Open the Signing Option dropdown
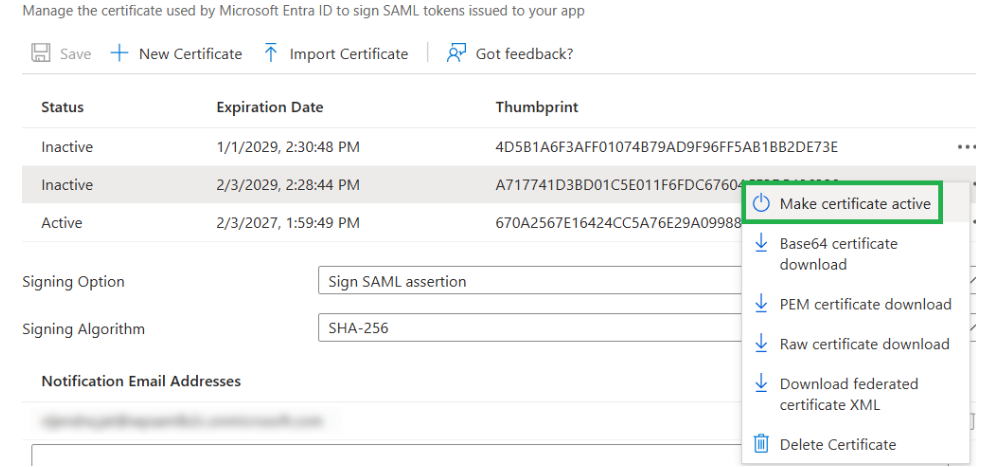981x467 pixels. coord(530,282)
